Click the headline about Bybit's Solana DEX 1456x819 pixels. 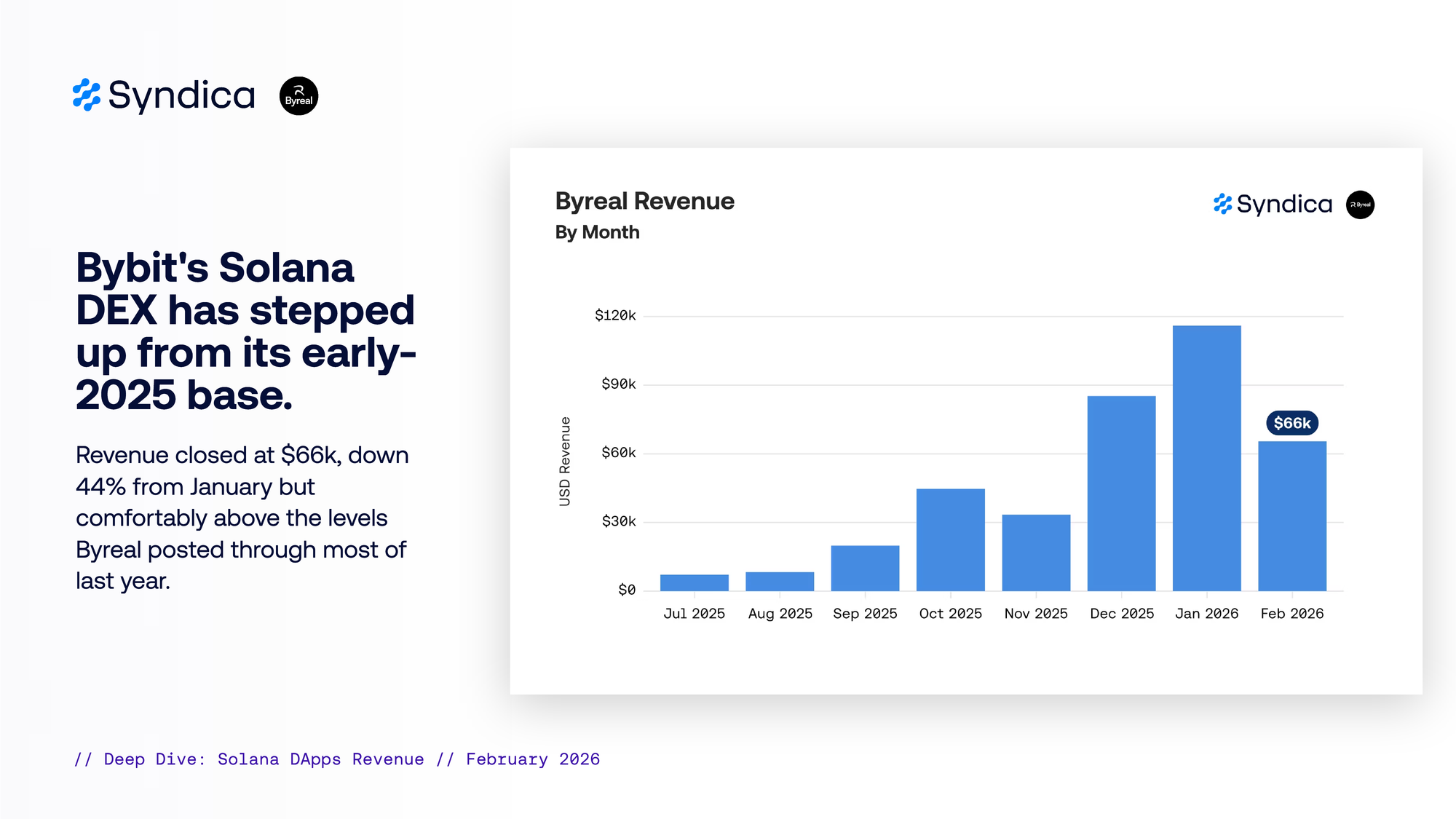(245, 331)
